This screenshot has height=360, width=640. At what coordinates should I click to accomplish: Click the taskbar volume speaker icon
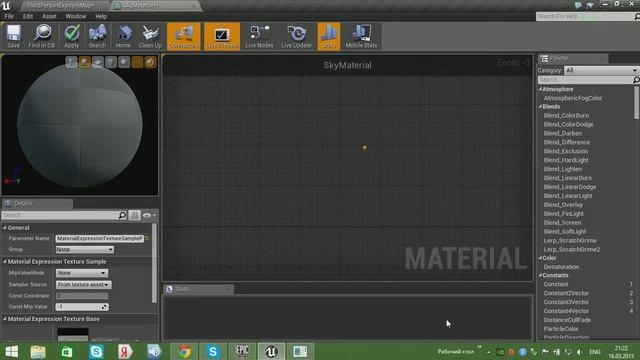[x=579, y=352]
